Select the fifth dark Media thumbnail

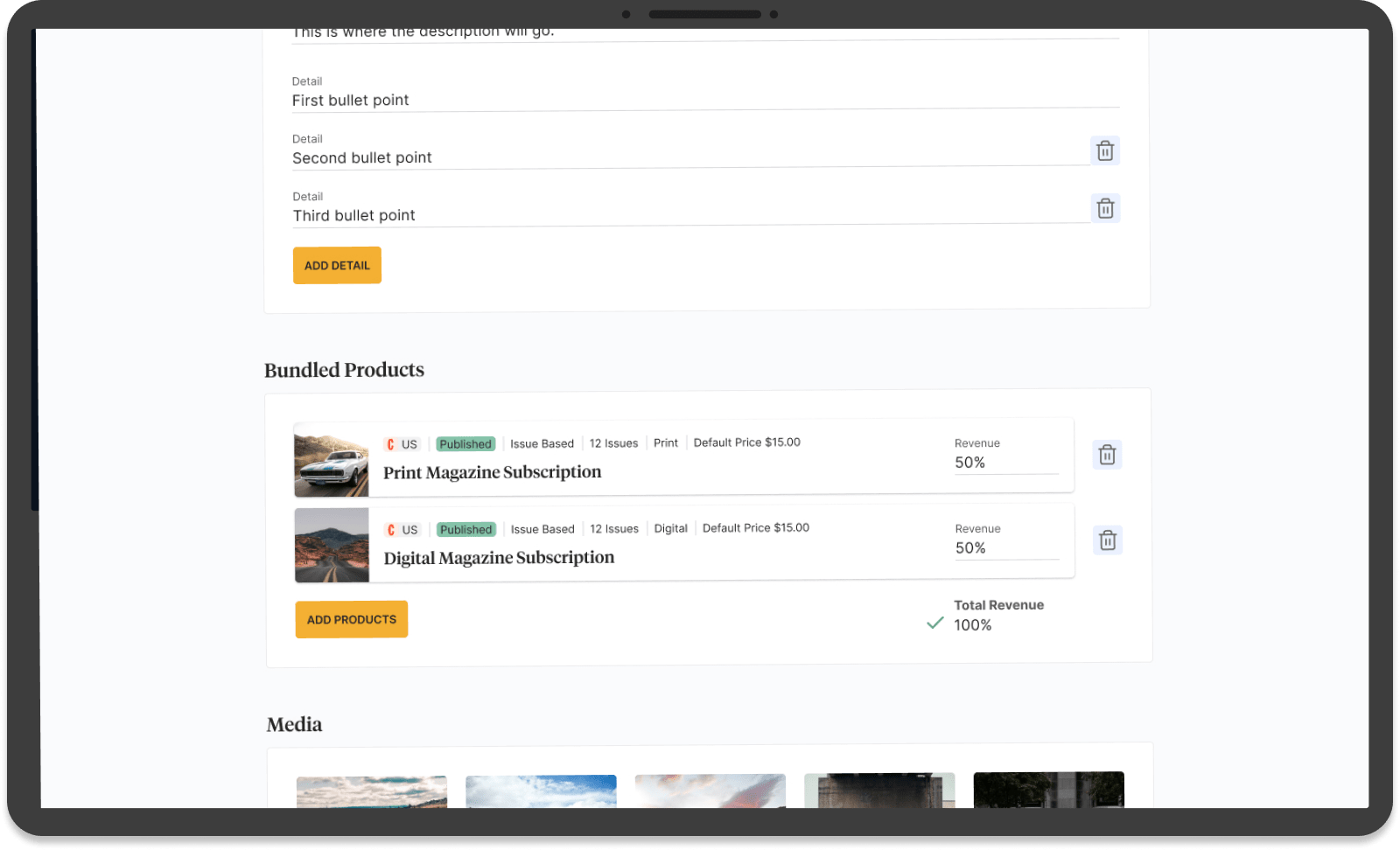tap(1049, 790)
